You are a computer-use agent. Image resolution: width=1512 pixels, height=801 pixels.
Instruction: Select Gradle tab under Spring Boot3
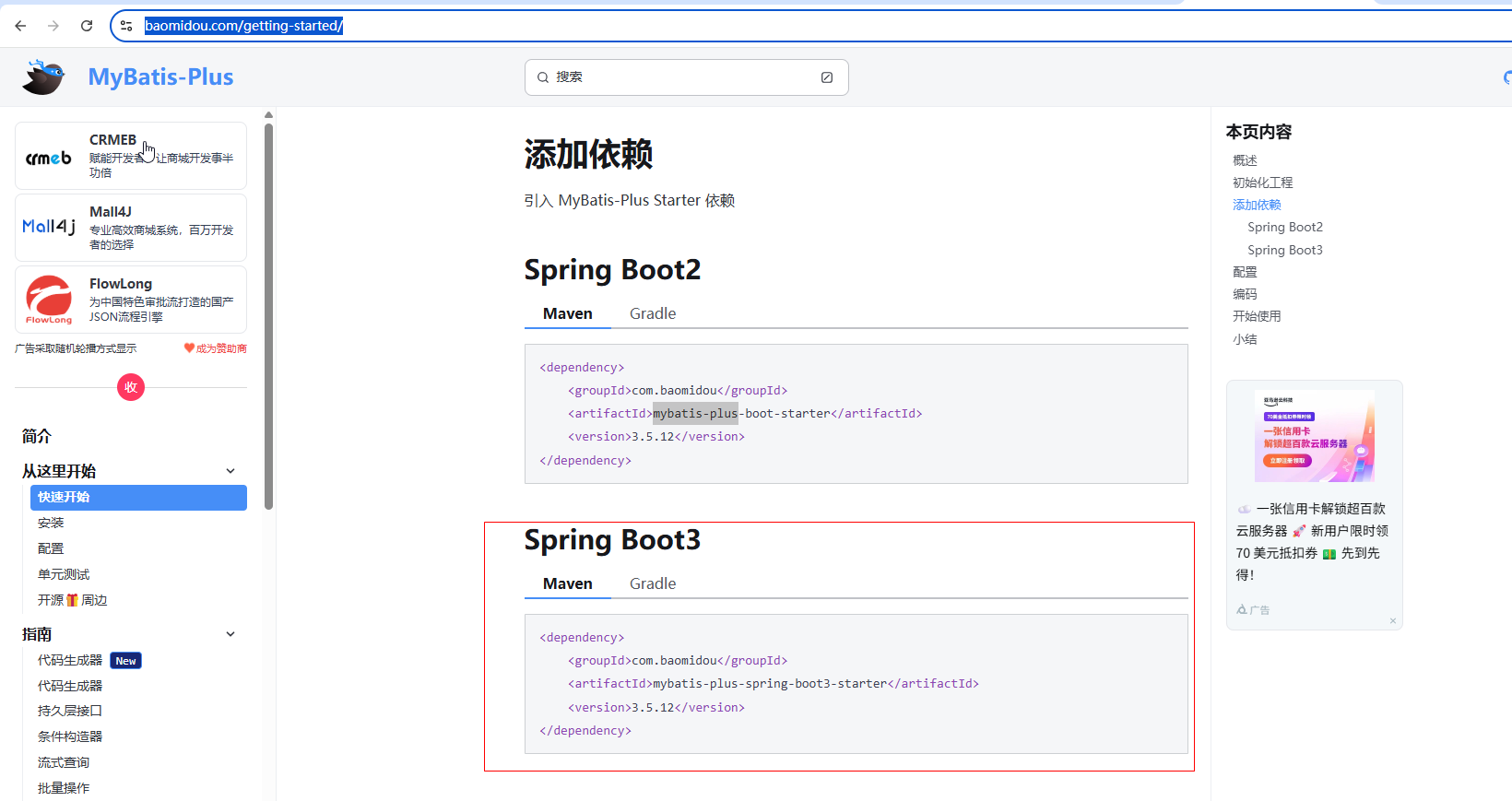tap(653, 583)
